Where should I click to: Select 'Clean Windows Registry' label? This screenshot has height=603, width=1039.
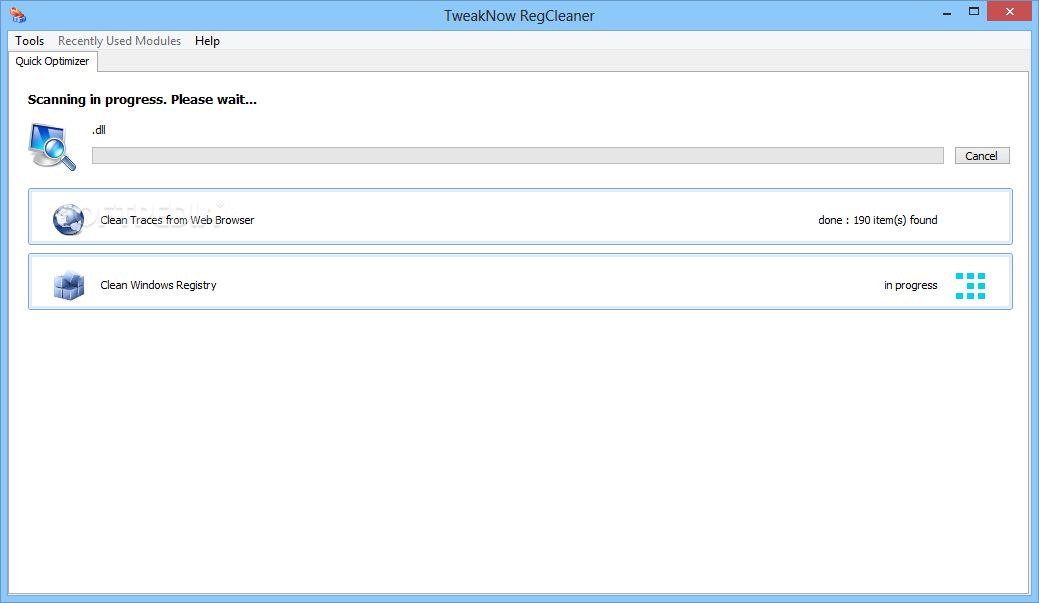(x=158, y=285)
